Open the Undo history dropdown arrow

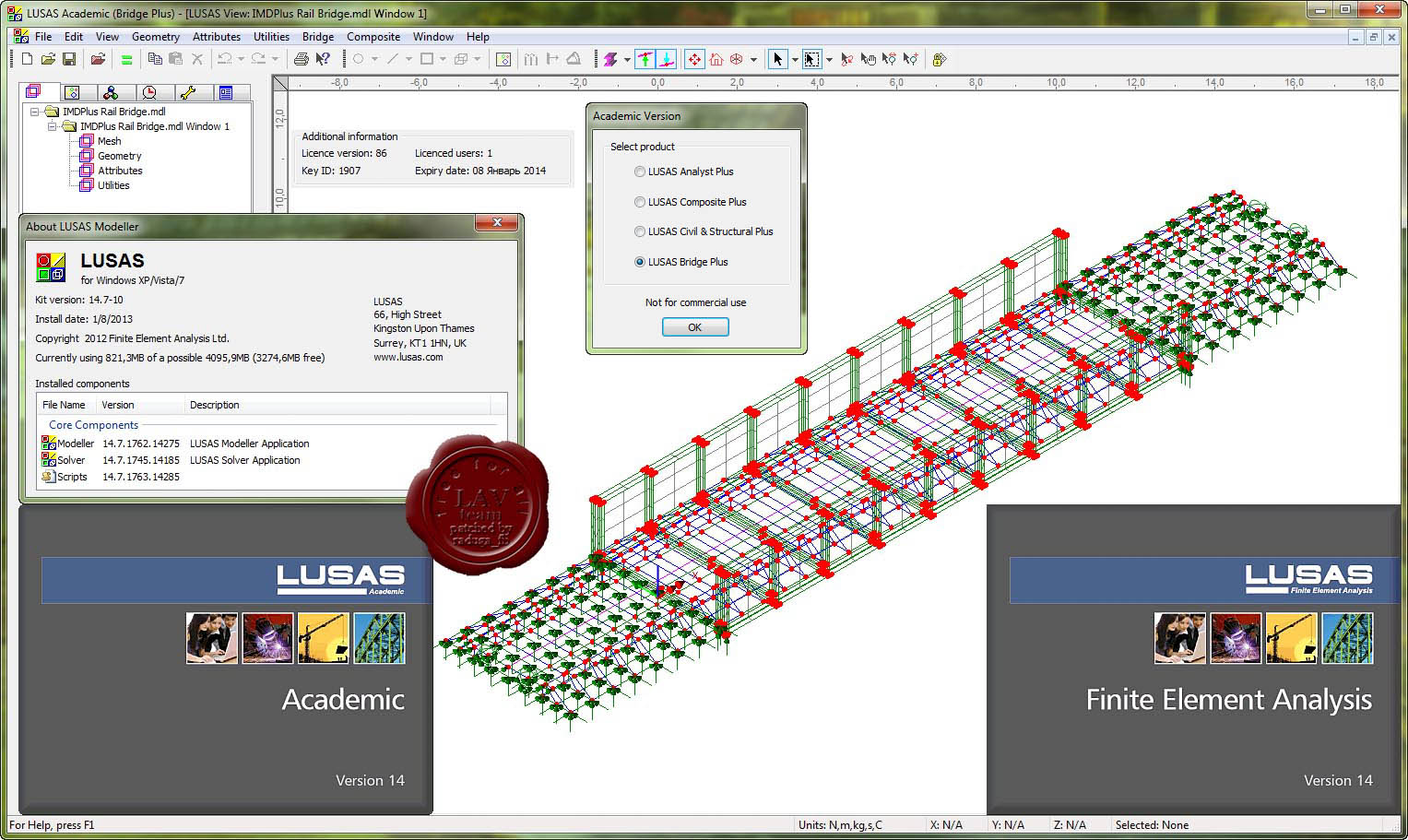click(x=241, y=59)
